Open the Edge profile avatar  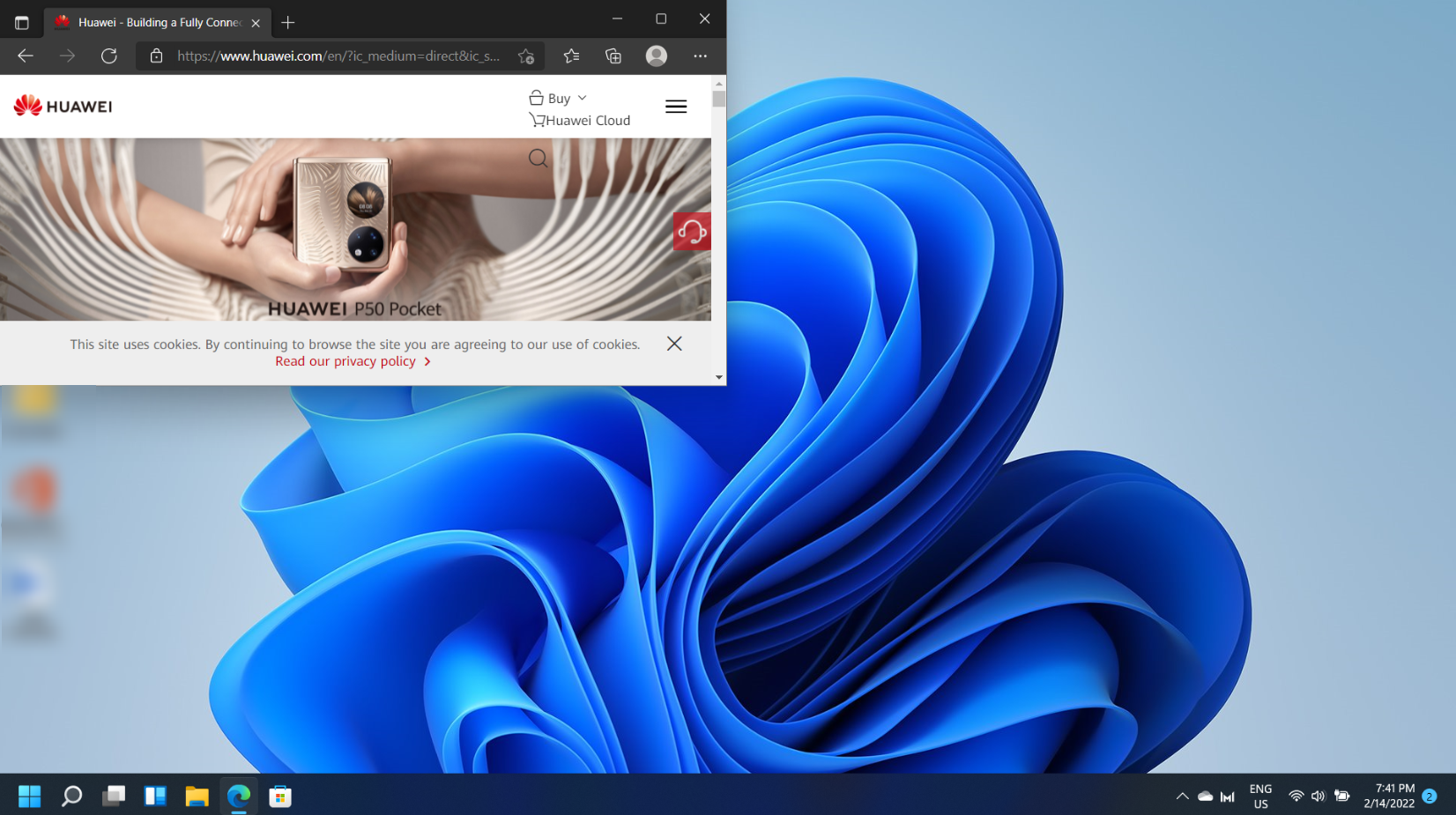pyautogui.click(x=657, y=56)
